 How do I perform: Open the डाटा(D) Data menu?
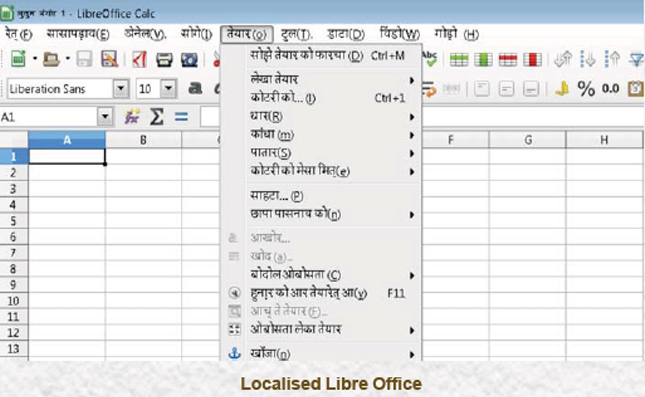click(346, 34)
